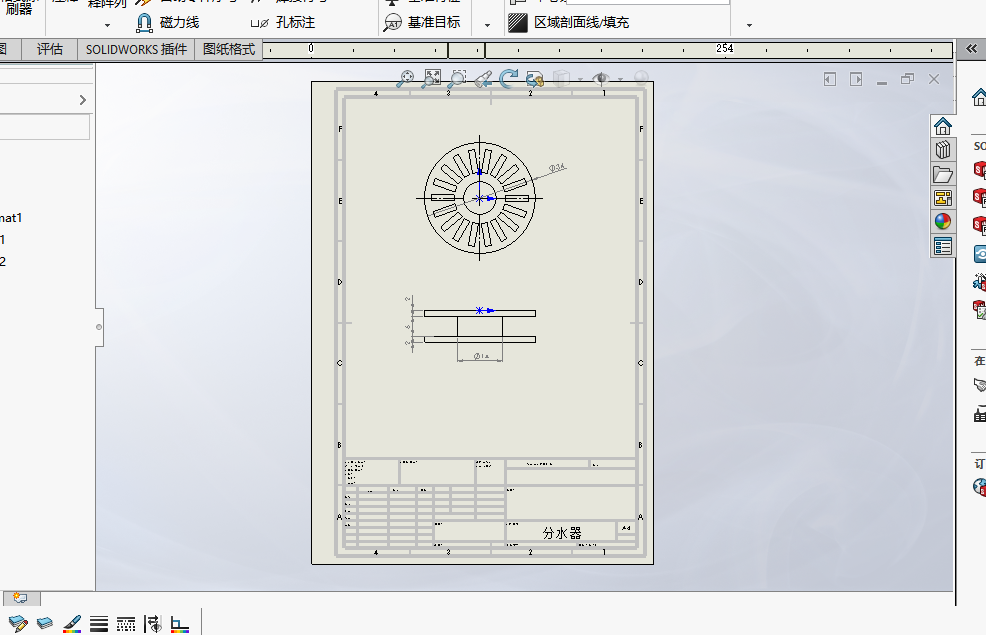Open the Appearances color ball tab icon
986x635 pixels.
(x=943, y=222)
